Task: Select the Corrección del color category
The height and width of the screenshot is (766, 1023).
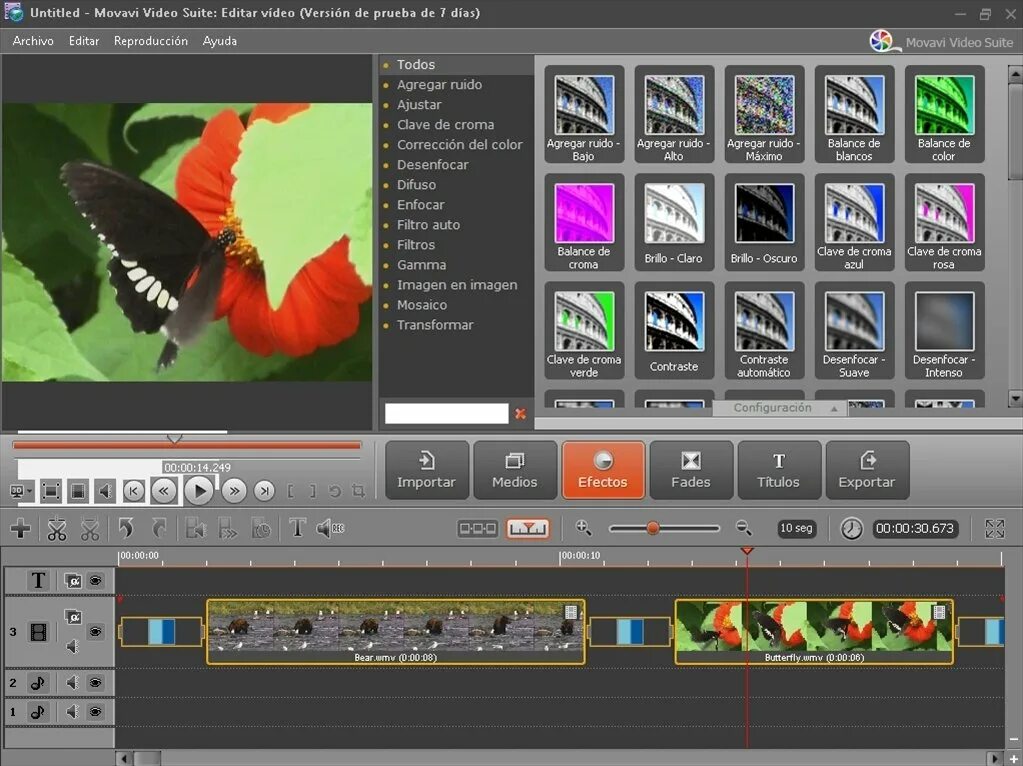Action: click(x=459, y=145)
